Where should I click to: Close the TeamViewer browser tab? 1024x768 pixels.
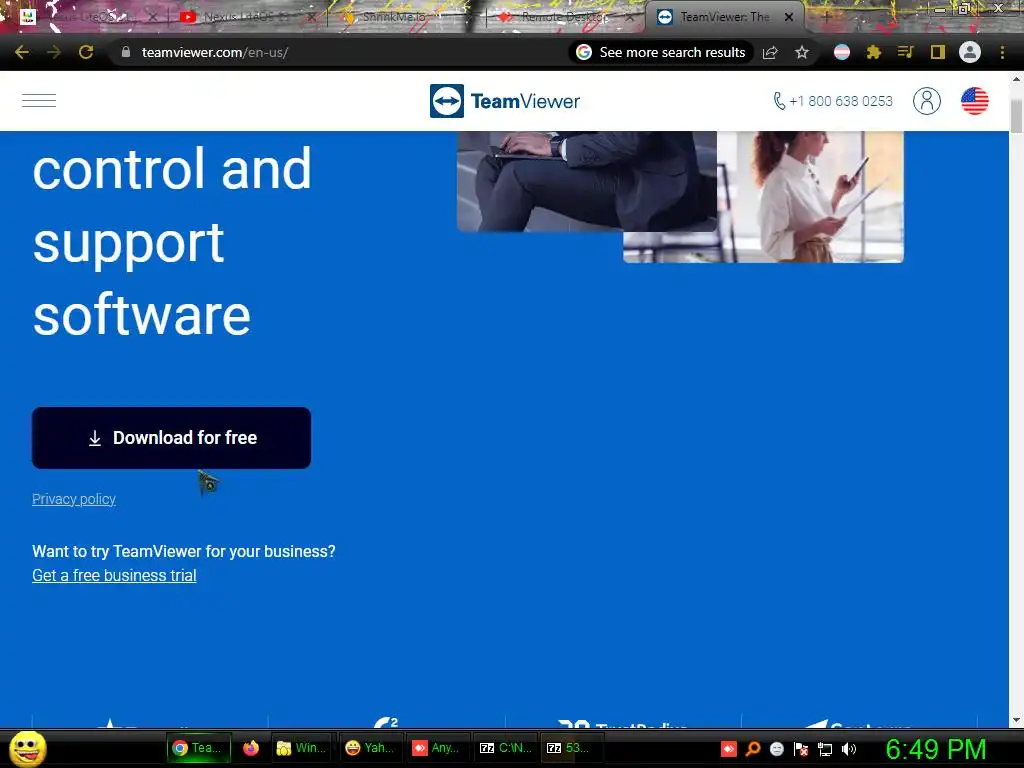click(789, 17)
